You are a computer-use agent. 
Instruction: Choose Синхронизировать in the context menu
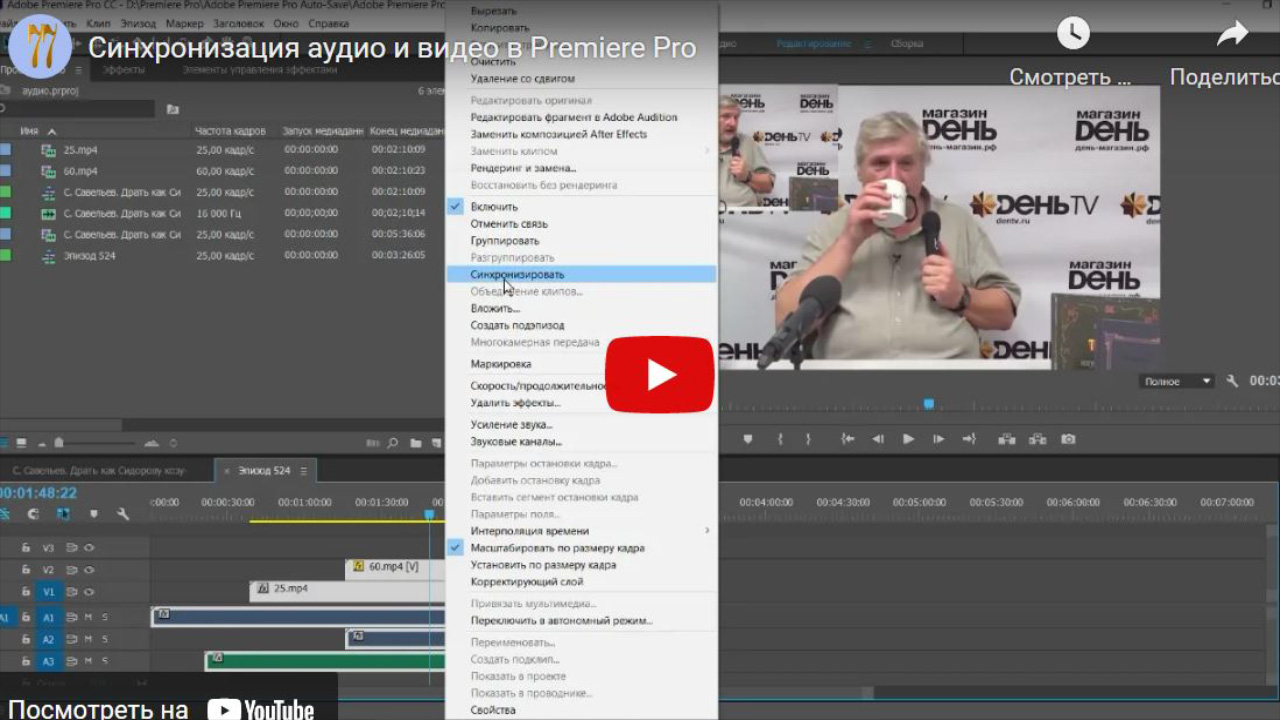coord(580,274)
